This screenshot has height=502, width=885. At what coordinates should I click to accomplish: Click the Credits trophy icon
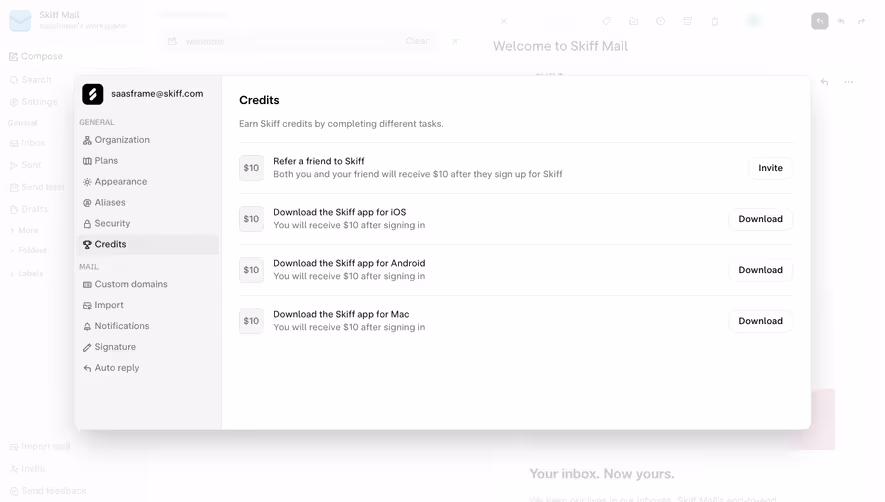point(87,245)
